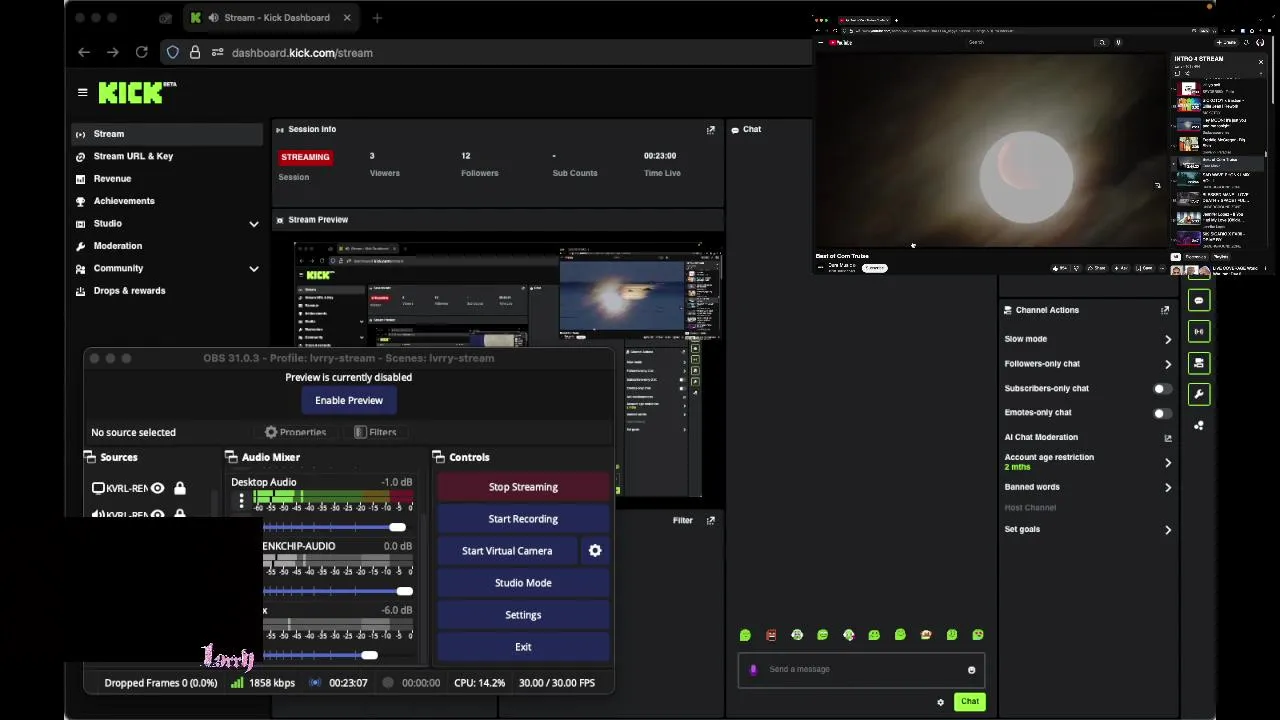
Task: Click the channel actions icon in right sidebar
Action: (x=1198, y=363)
